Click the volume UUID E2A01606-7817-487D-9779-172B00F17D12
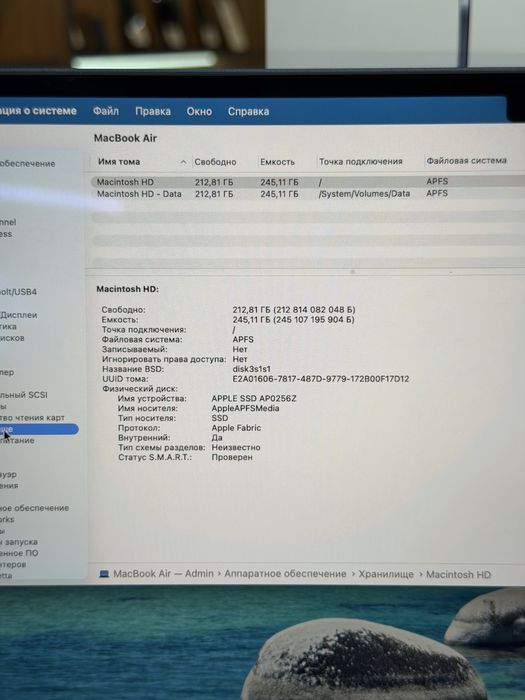This screenshot has width=525, height=700. [x=321, y=379]
